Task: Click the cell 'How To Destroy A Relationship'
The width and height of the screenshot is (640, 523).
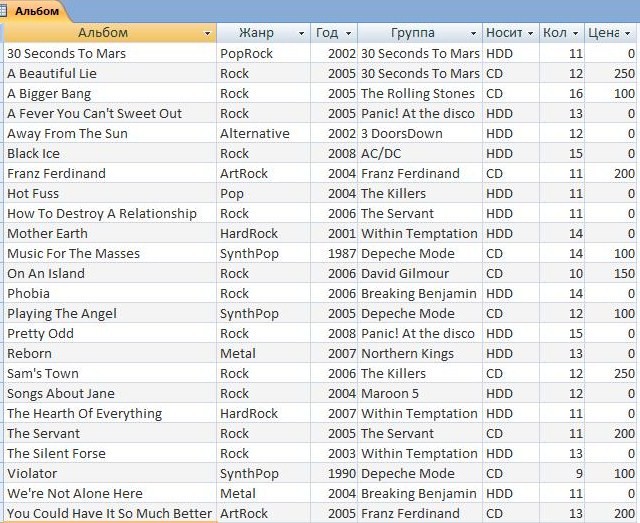Action: click(110, 214)
